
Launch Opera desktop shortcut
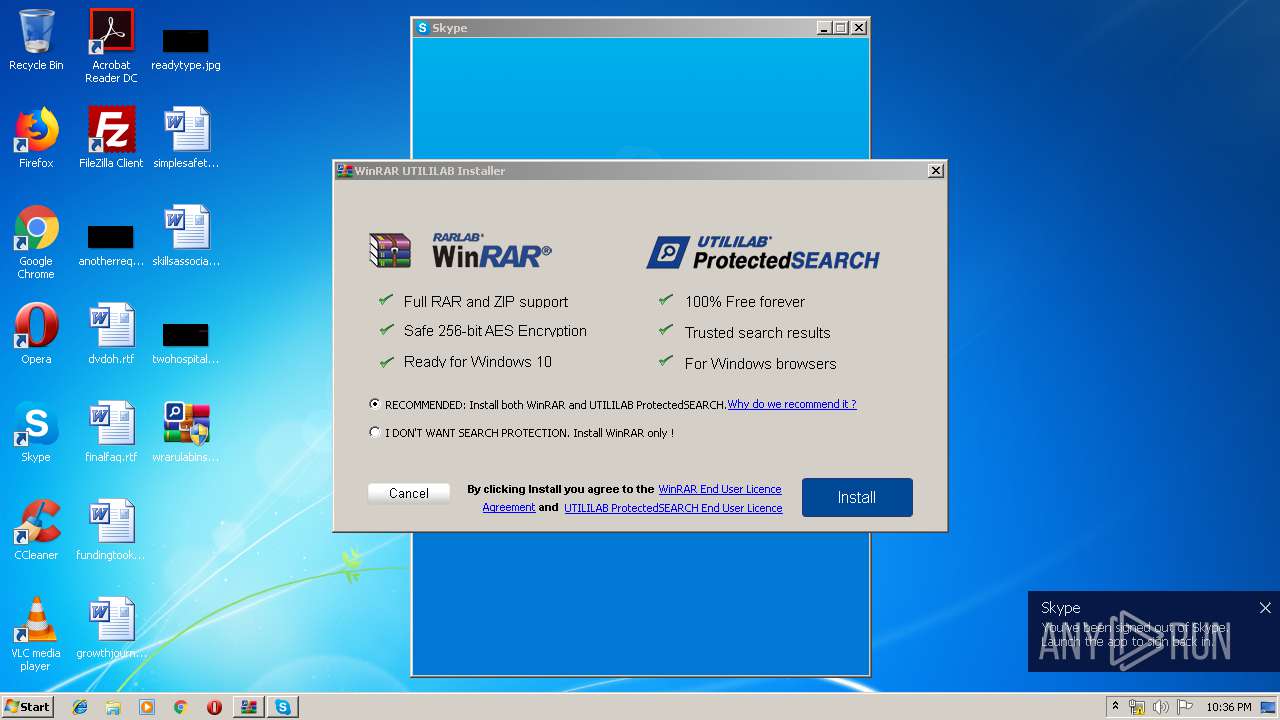pos(36,334)
